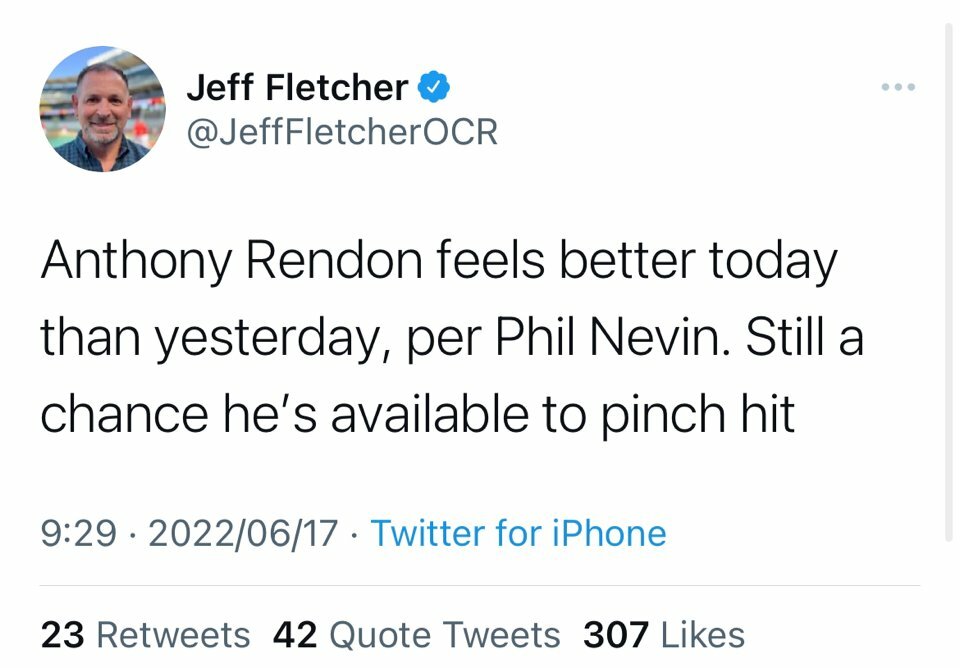Click the 2022/06/17 date
Viewport: 960px width, 668px height.
[243, 532]
